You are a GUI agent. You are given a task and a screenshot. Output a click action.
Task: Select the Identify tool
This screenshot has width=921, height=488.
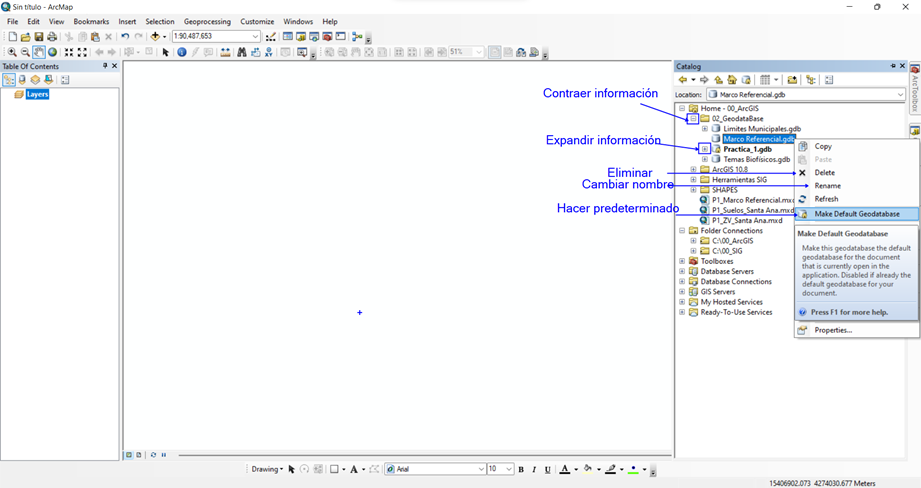181,52
